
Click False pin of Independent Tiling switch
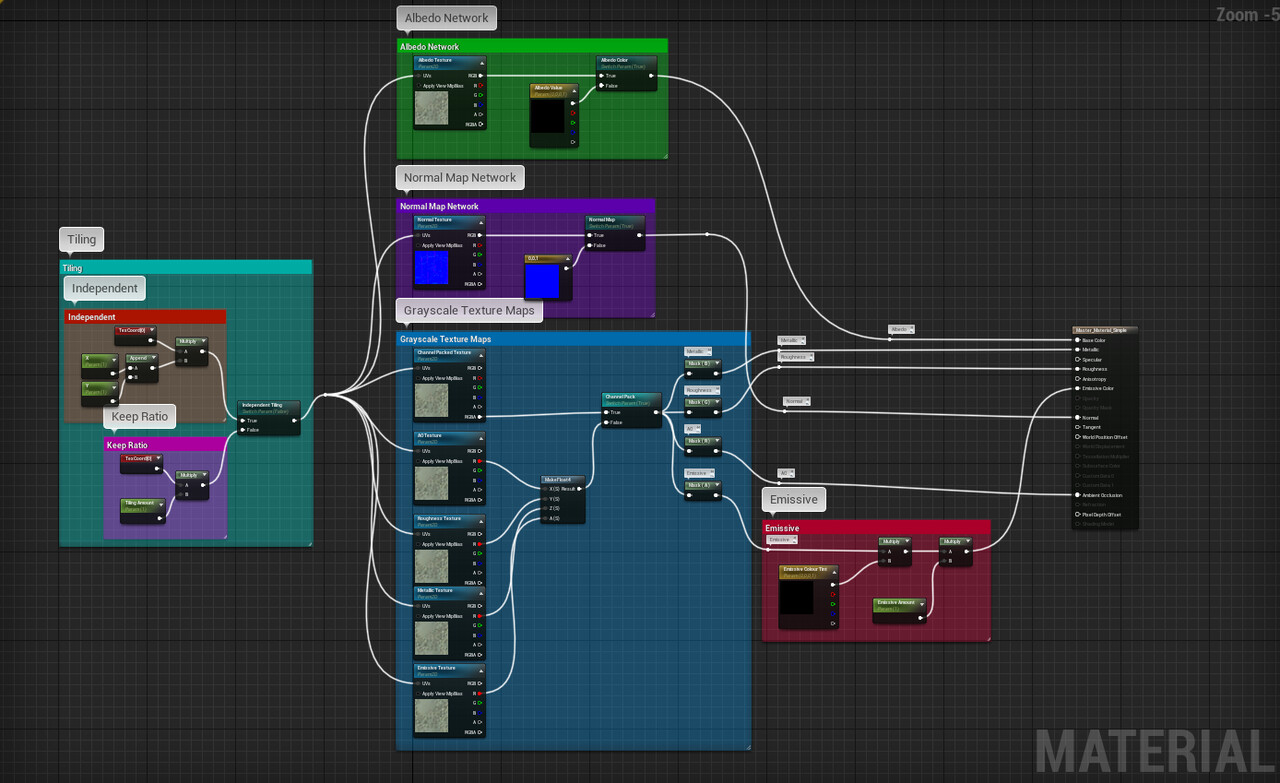241,430
